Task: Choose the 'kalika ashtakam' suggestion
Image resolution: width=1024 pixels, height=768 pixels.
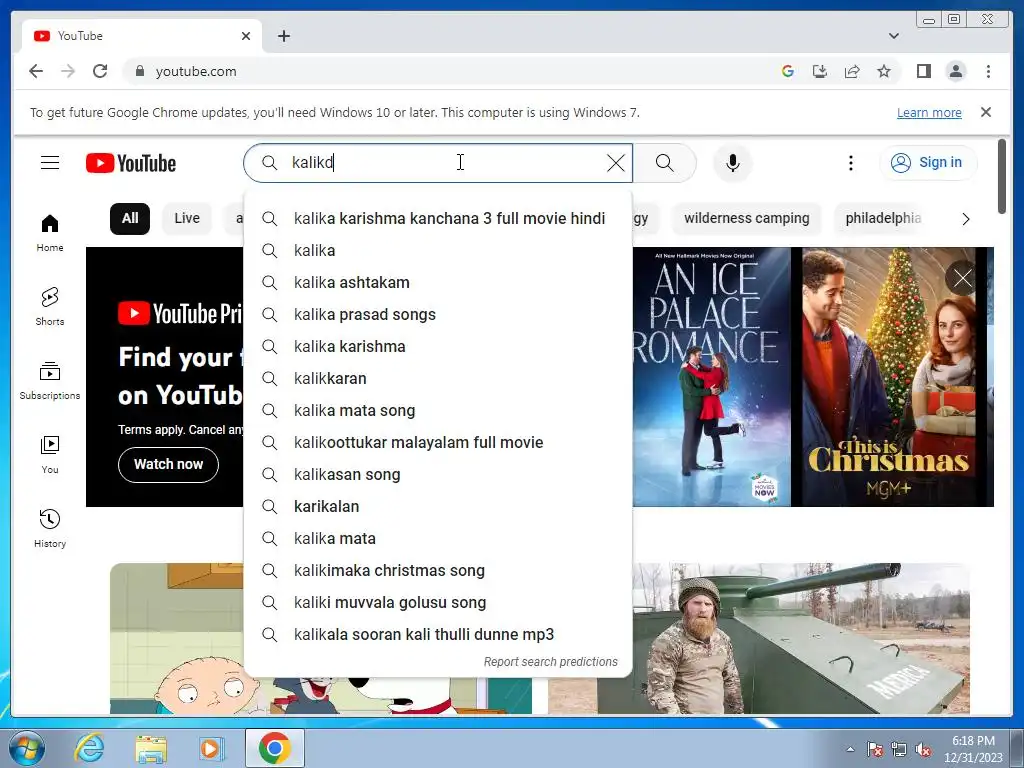Action: [438, 282]
